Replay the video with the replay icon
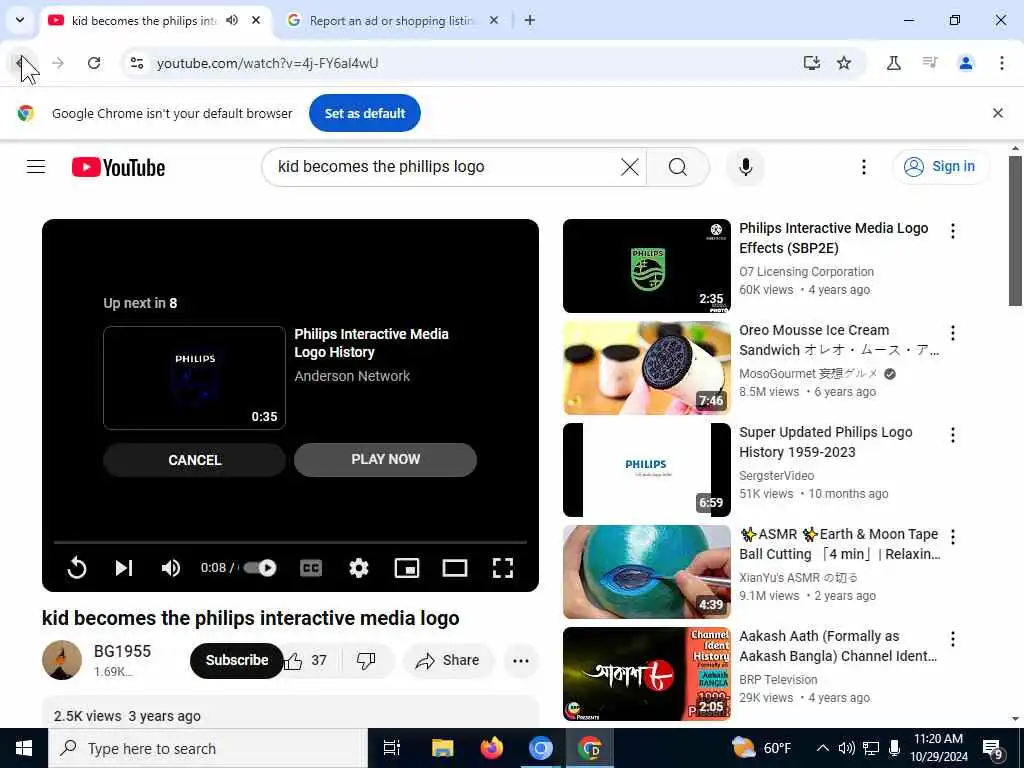The width and height of the screenshot is (1024, 768). (76, 568)
